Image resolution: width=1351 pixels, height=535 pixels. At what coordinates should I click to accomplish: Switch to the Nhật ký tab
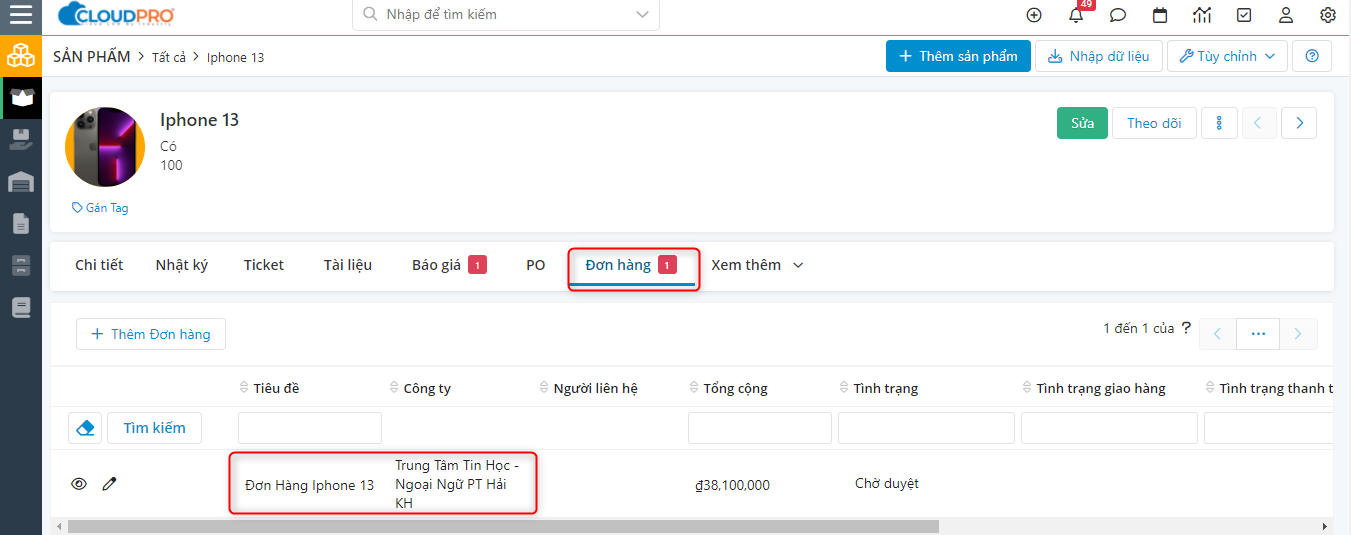coord(182,265)
